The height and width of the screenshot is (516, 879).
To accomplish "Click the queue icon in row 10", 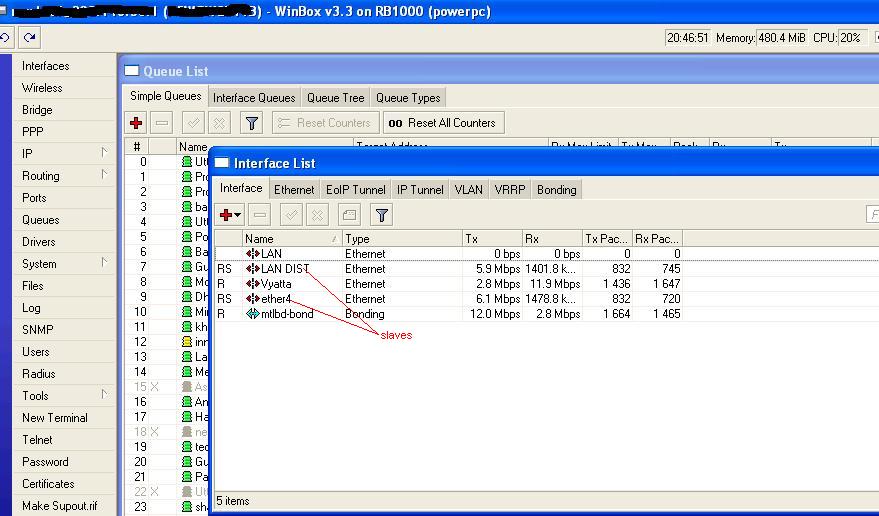I will (x=187, y=312).
